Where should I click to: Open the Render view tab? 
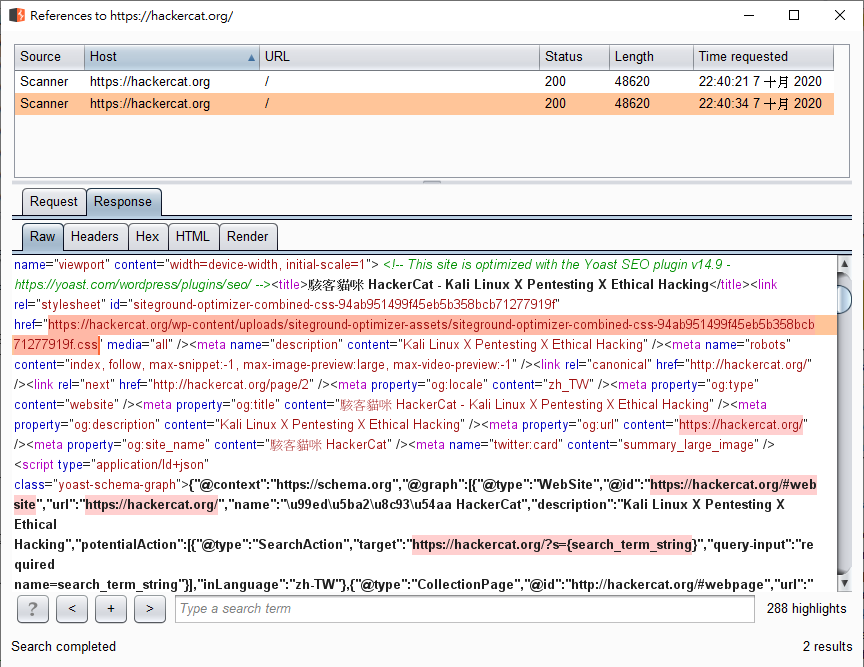pos(247,236)
